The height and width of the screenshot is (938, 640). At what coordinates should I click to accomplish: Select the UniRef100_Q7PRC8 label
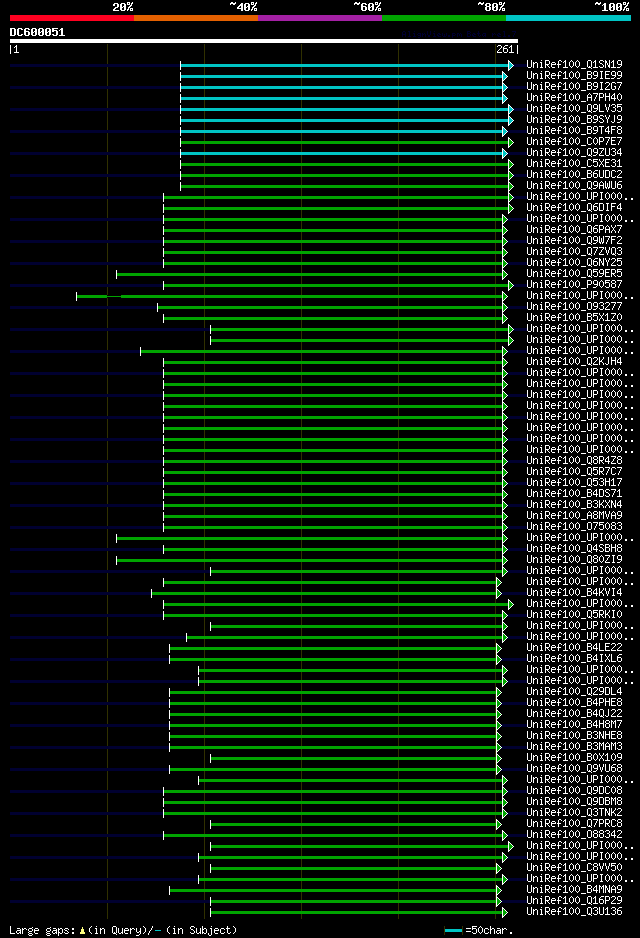[x=574, y=823]
